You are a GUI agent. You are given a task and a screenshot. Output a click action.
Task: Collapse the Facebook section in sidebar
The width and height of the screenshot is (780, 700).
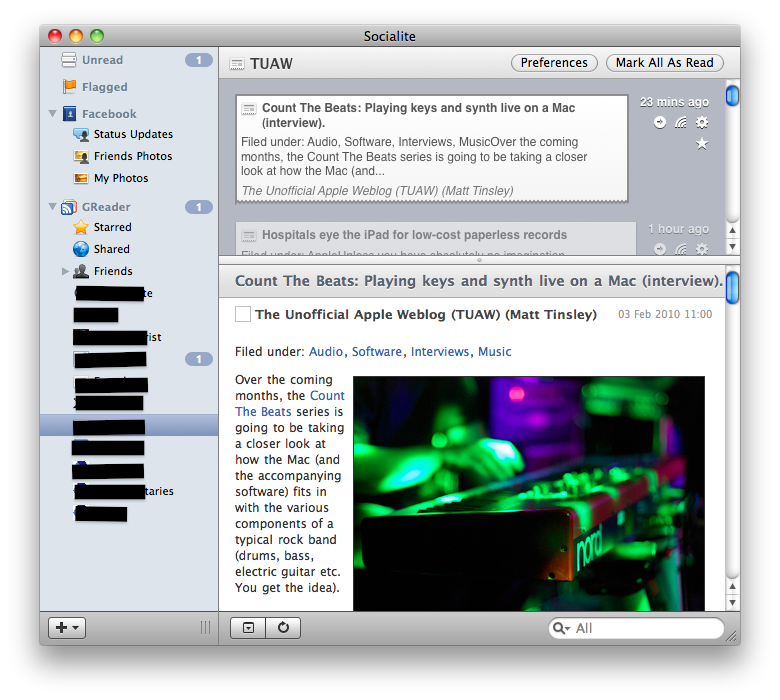click(52, 114)
